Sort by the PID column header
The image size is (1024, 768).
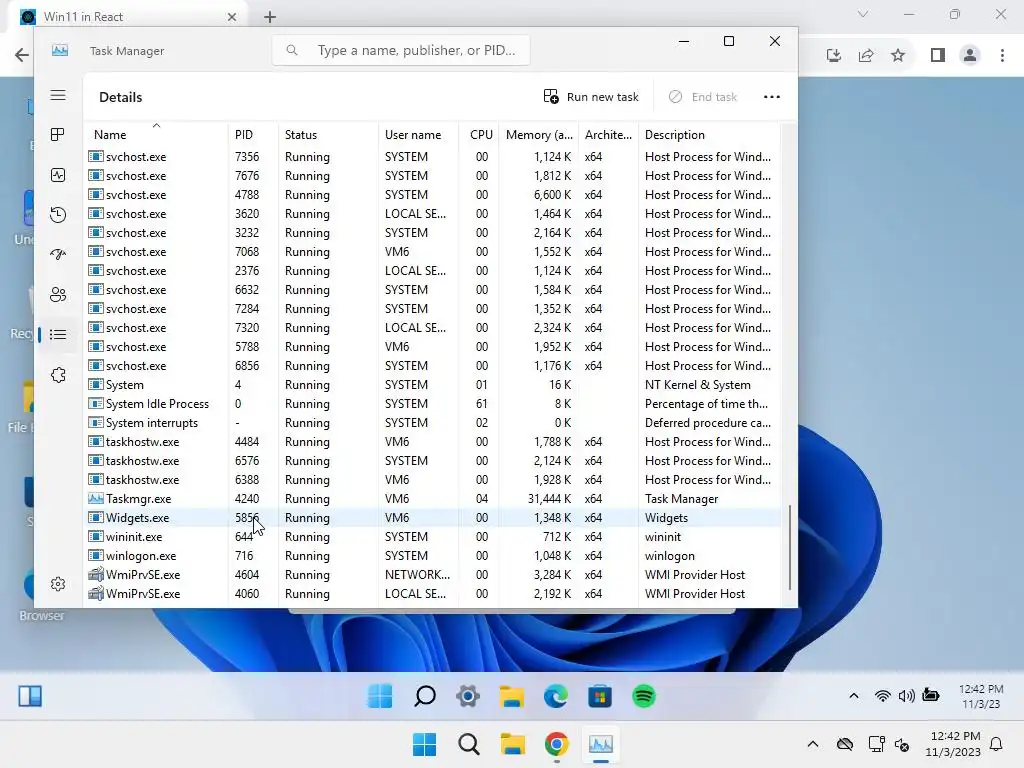click(x=253, y=135)
